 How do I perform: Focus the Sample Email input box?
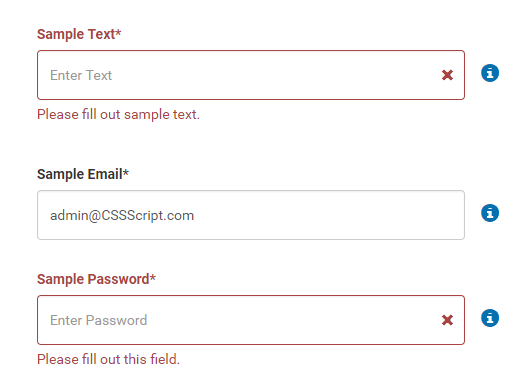[x=251, y=215]
